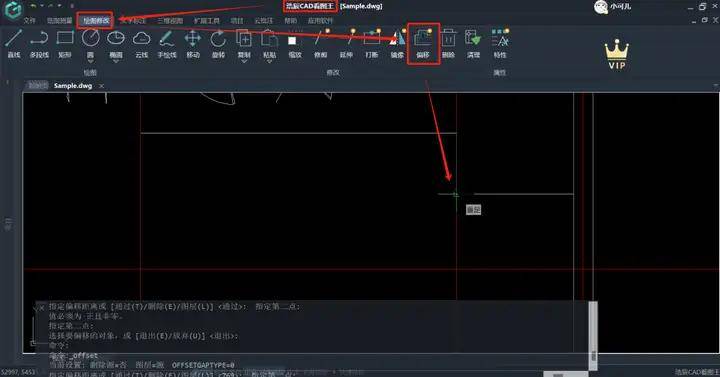720x377 pixels.
Task: Close the Sample.dwg document tab
Action: [x=101, y=86]
